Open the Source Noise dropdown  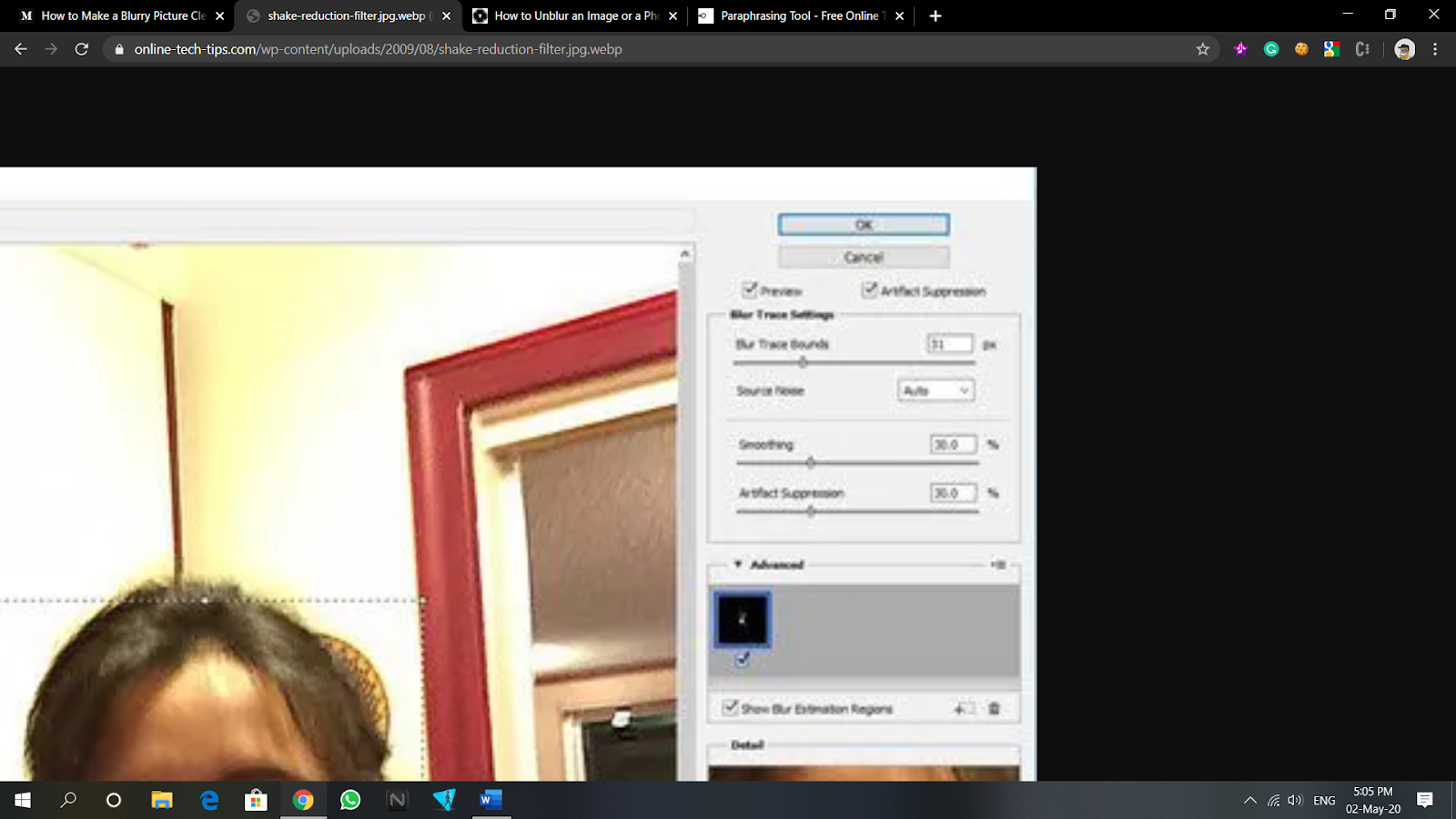(935, 390)
